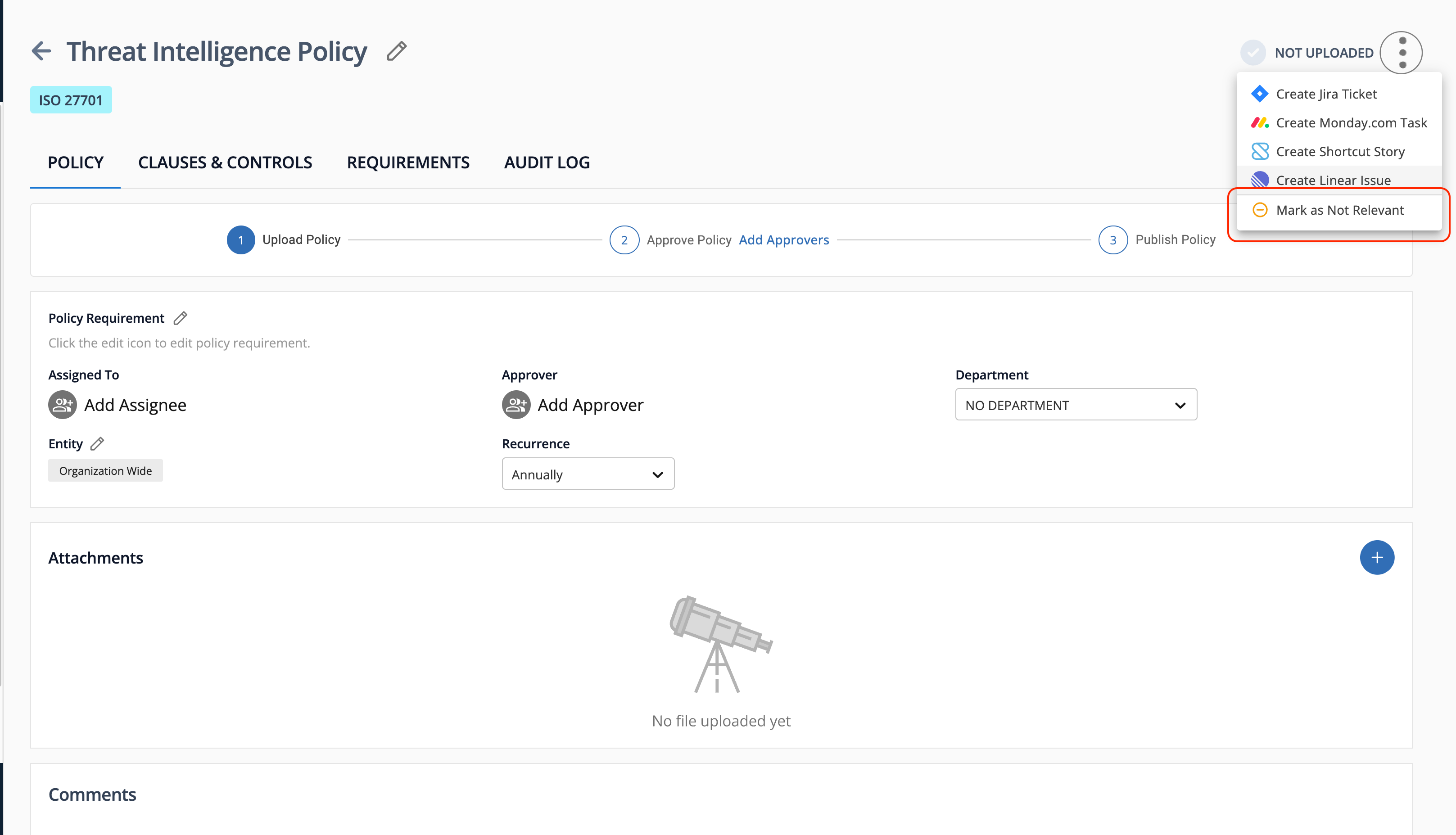Choose Create Jira Ticket
Image resolution: width=1456 pixels, height=835 pixels.
point(1338,94)
